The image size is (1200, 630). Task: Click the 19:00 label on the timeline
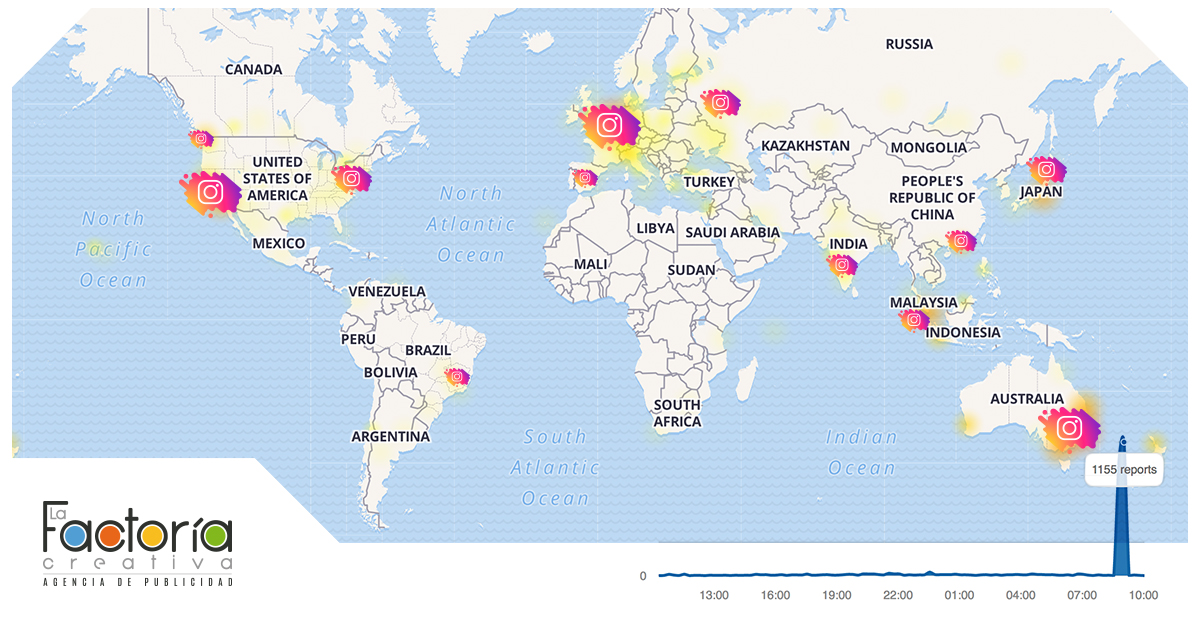[x=837, y=595]
